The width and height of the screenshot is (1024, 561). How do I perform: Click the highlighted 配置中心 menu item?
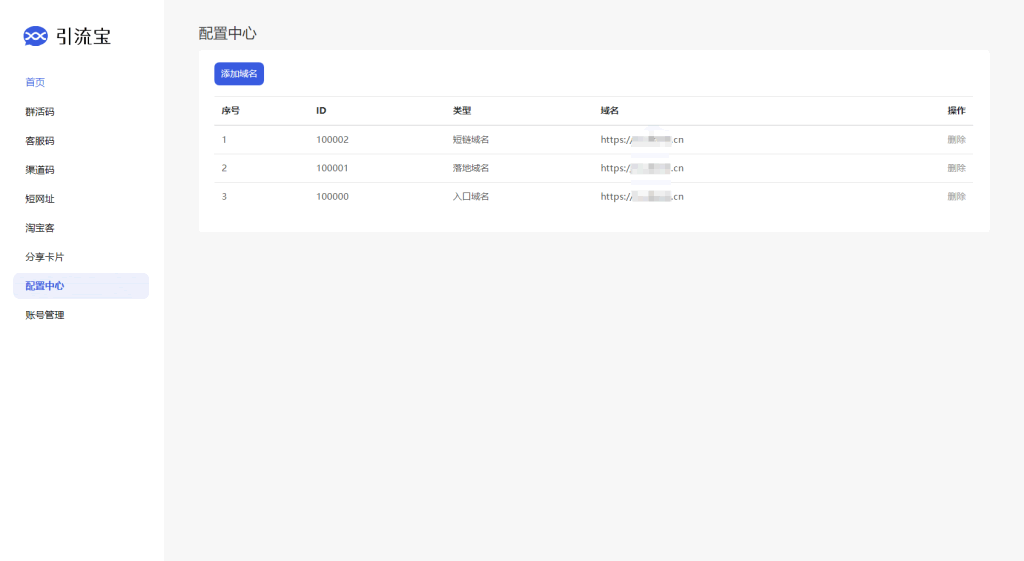(x=45, y=286)
